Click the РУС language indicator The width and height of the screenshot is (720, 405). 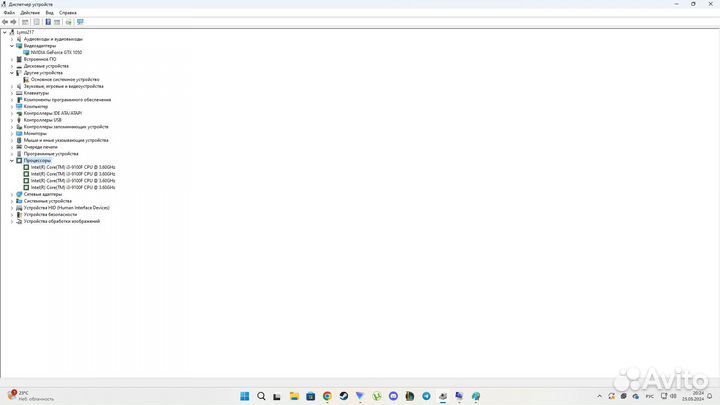(x=650, y=396)
